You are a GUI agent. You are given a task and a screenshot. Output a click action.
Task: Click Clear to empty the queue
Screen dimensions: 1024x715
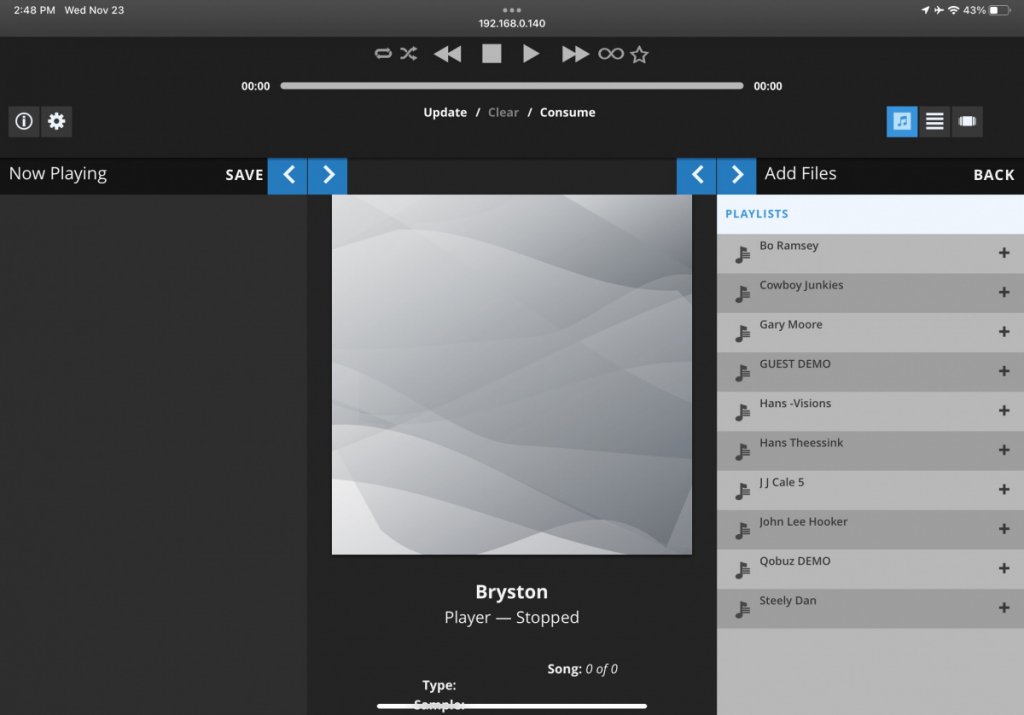coord(503,112)
